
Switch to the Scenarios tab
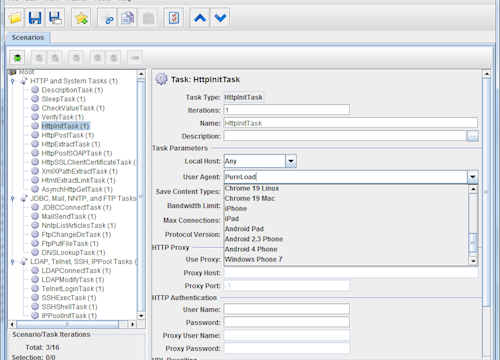coord(28,37)
